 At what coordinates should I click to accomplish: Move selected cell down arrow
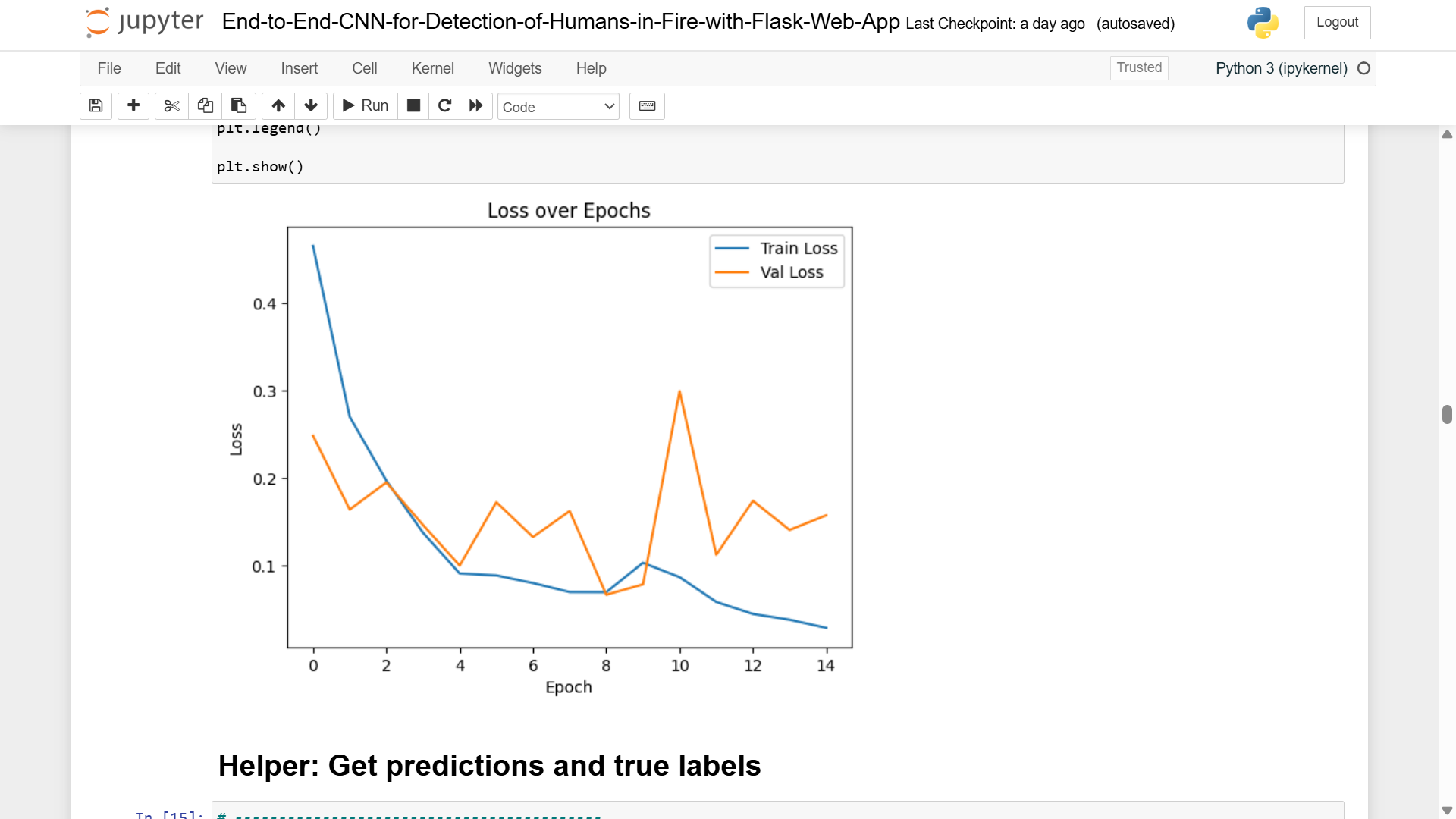tap(311, 106)
